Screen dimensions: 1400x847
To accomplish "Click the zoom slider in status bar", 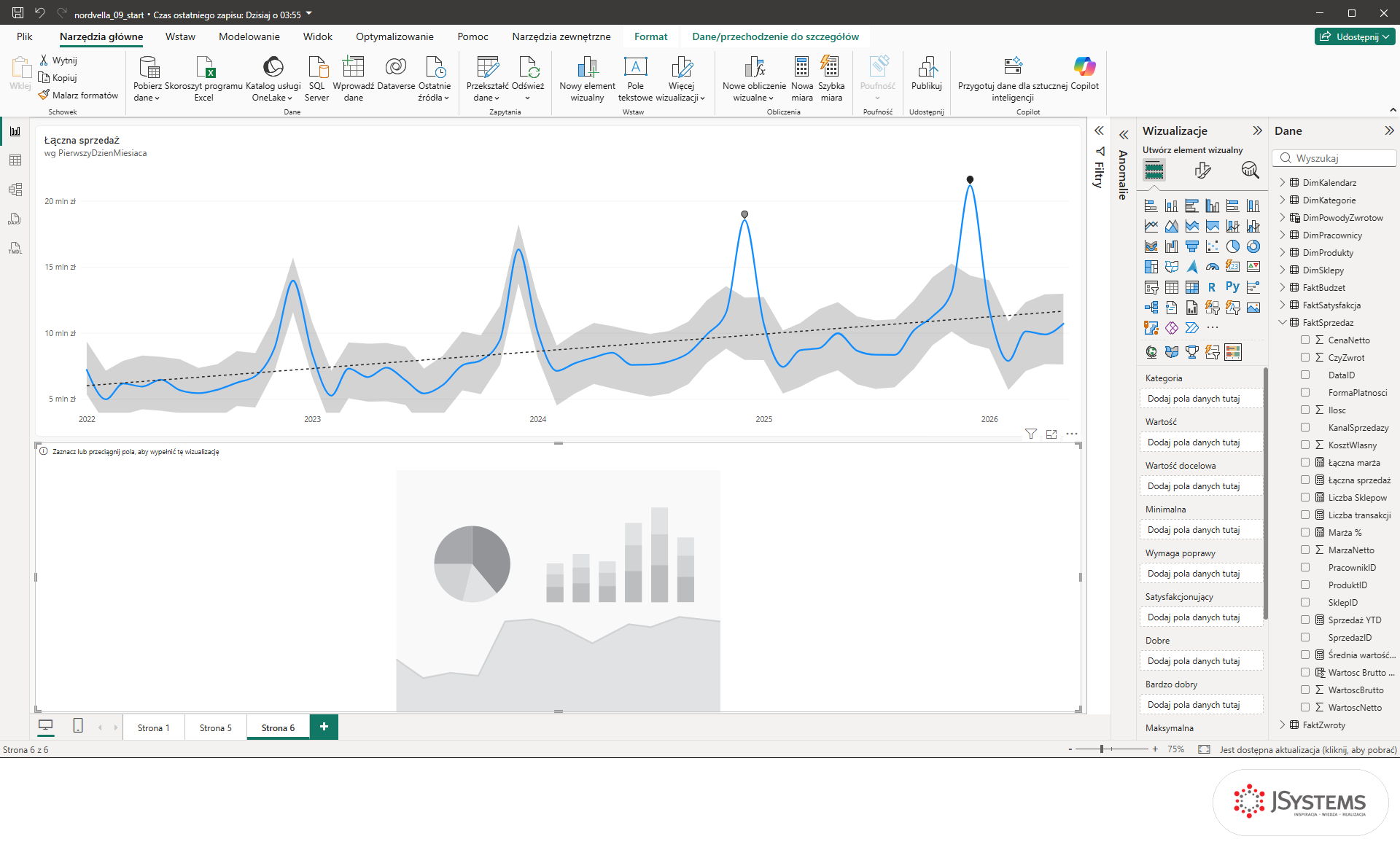I will click(x=1111, y=749).
